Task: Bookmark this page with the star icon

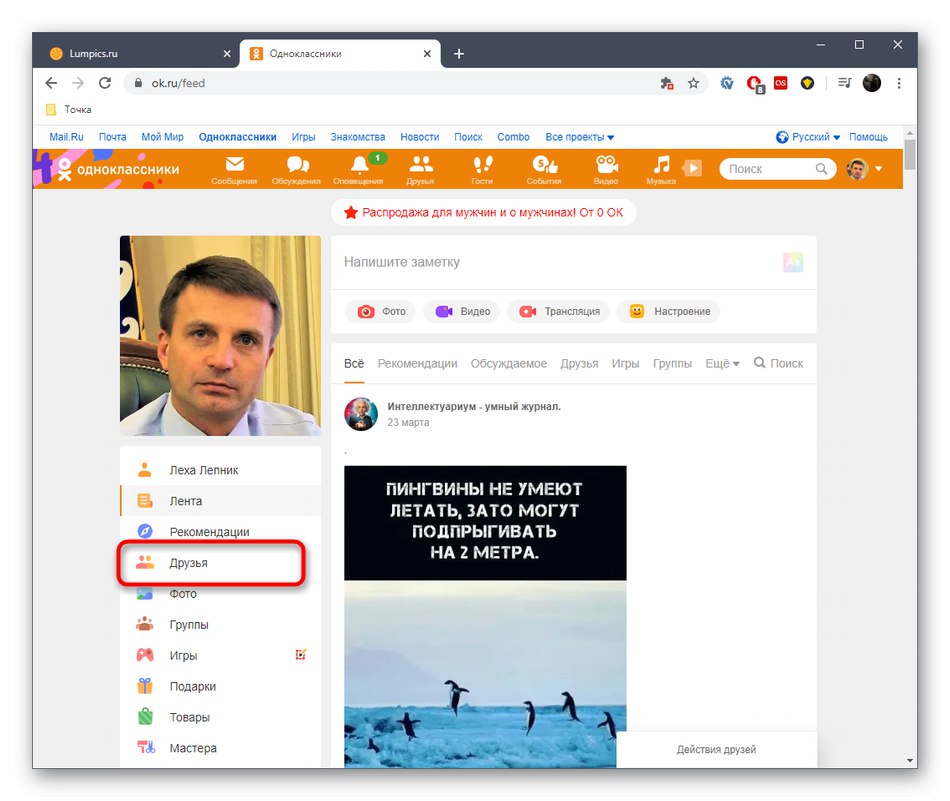Action: click(x=694, y=84)
